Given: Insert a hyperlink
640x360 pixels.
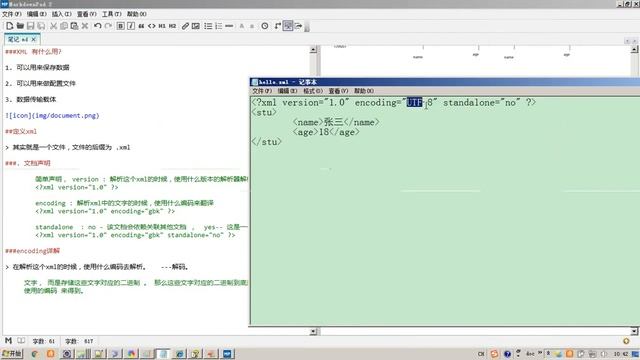Looking at the screenshot, I should pyautogui.click(x=185, y=26).
